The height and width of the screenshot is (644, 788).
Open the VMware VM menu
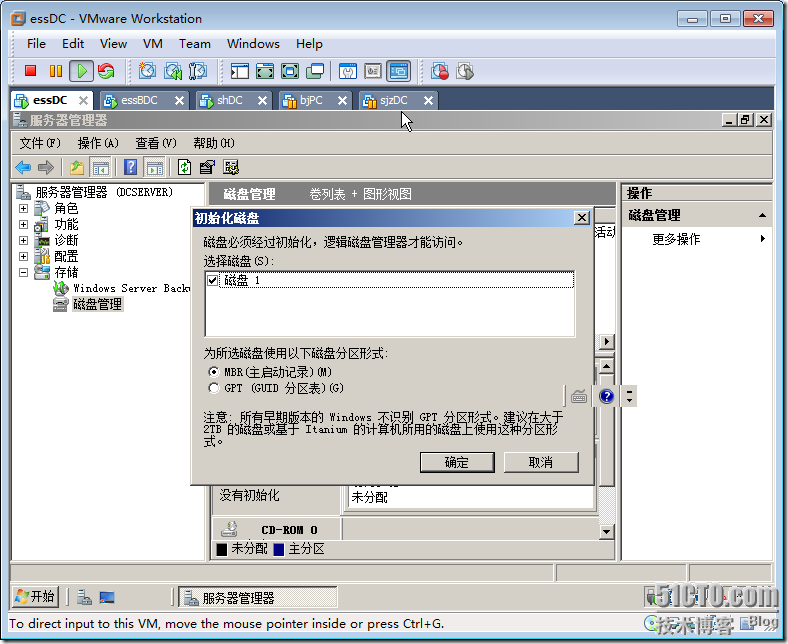153,44
